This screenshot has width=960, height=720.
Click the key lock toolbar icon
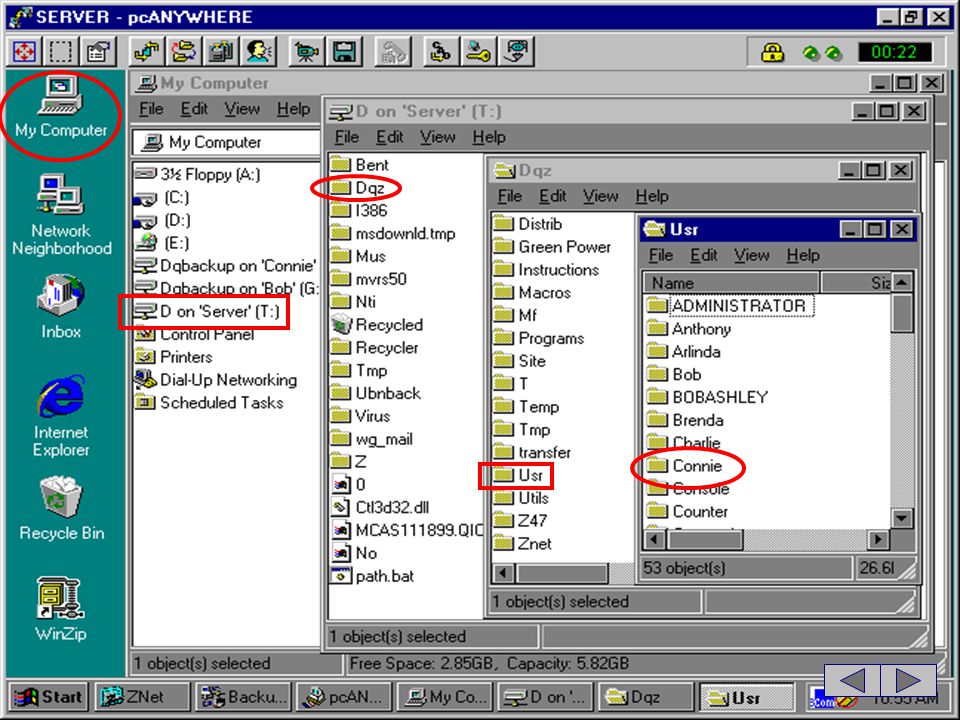[478, 51]
